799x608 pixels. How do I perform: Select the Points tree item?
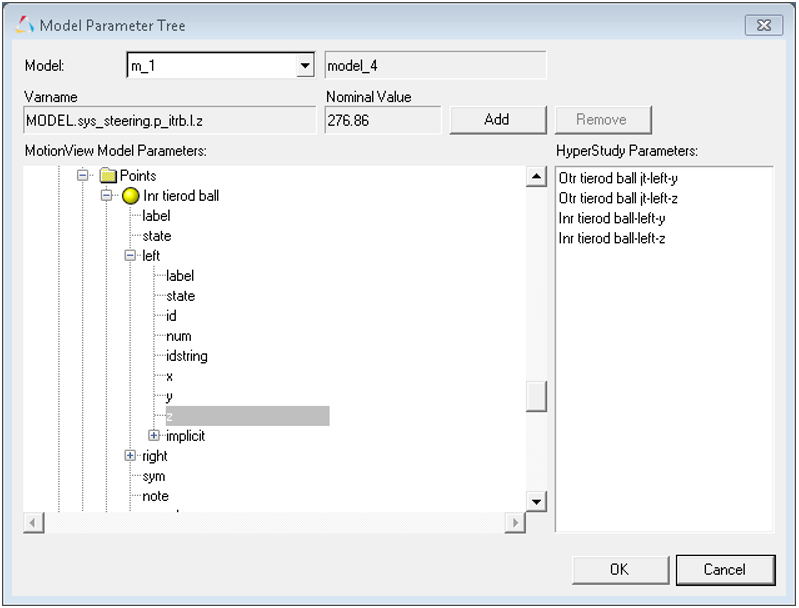tap(138, 176)
